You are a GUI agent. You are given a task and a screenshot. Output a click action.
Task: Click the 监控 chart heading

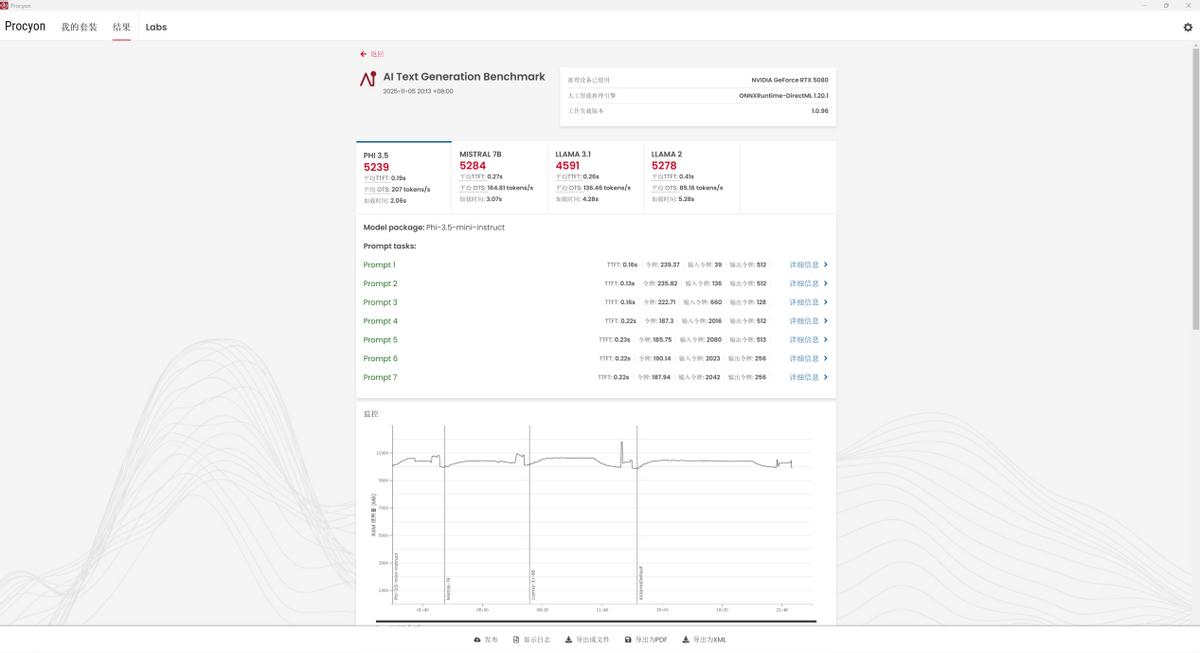point(371,413)
